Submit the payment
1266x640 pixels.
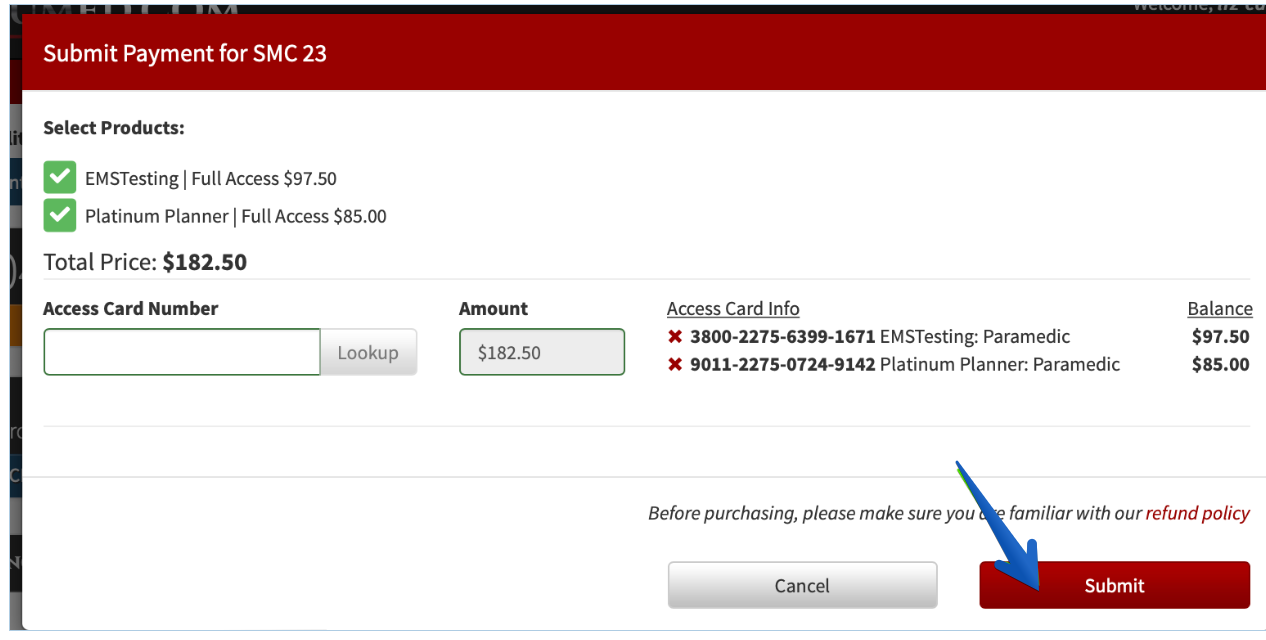[1114, 585]
